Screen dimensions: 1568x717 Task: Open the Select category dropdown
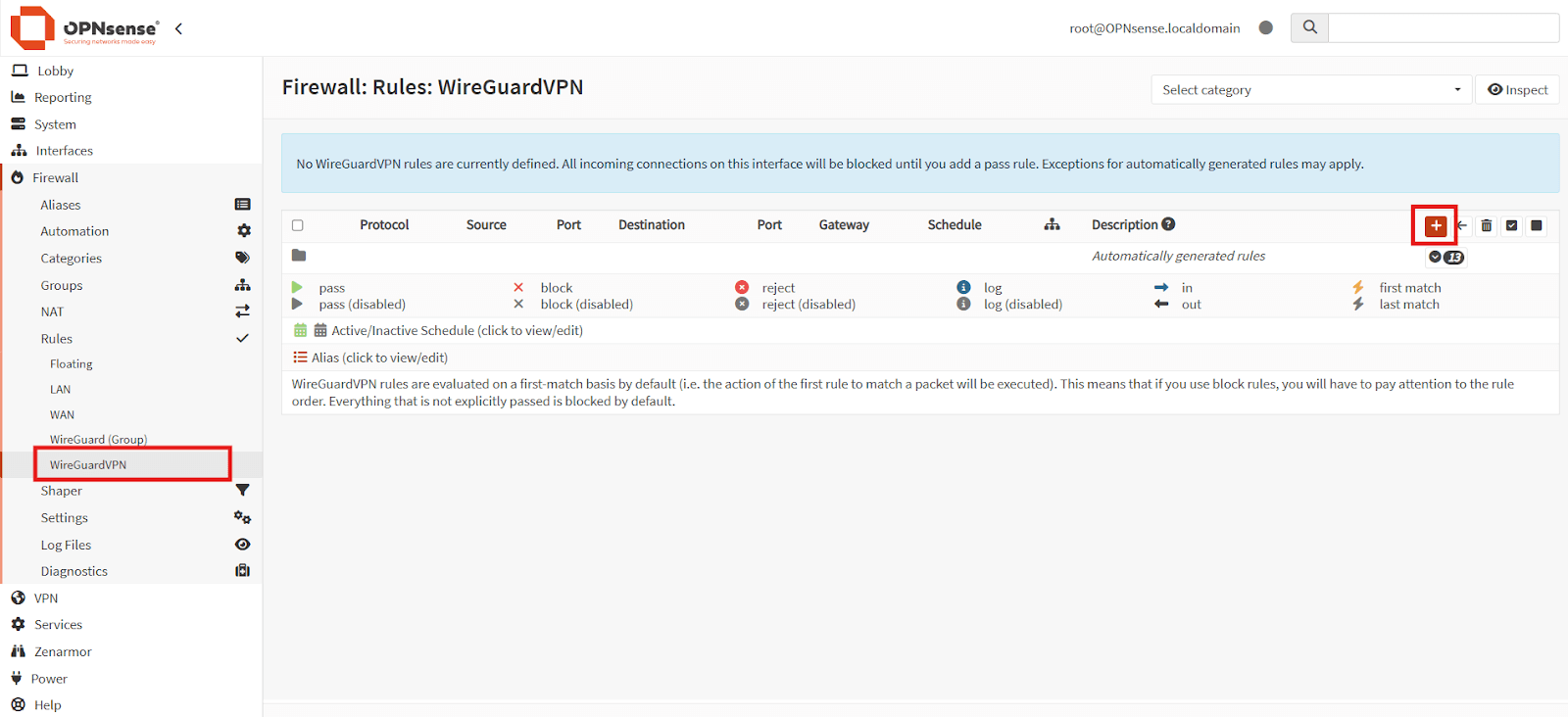(x=1311, y=90)
